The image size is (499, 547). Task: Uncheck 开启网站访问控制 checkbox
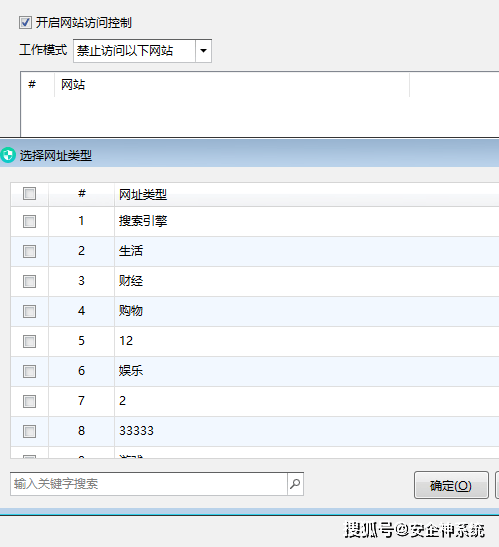coord(25,23)
